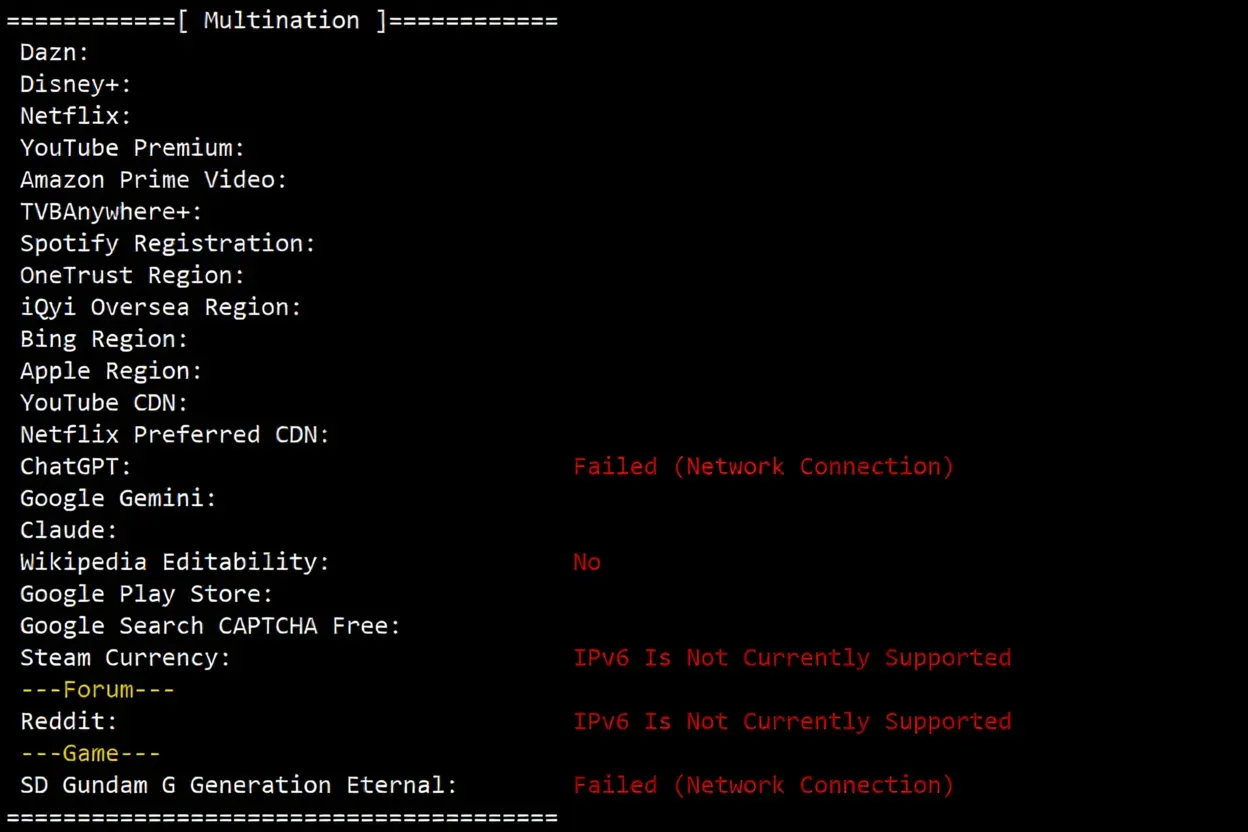This screenshot has height=832, width=1248.
Task: Select the Netflix Preferred CDN: line
Action: [174, 435]
